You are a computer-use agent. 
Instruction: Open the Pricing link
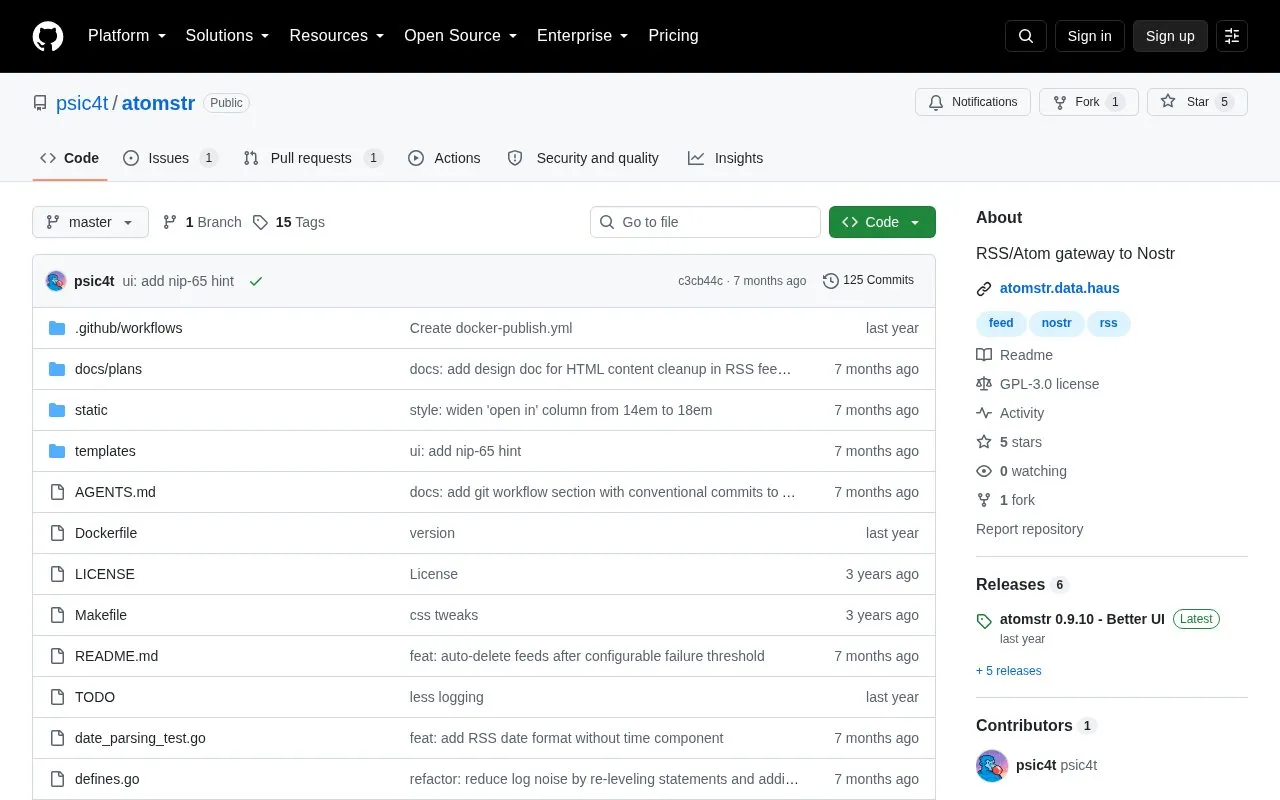click(x=673, y=36)
